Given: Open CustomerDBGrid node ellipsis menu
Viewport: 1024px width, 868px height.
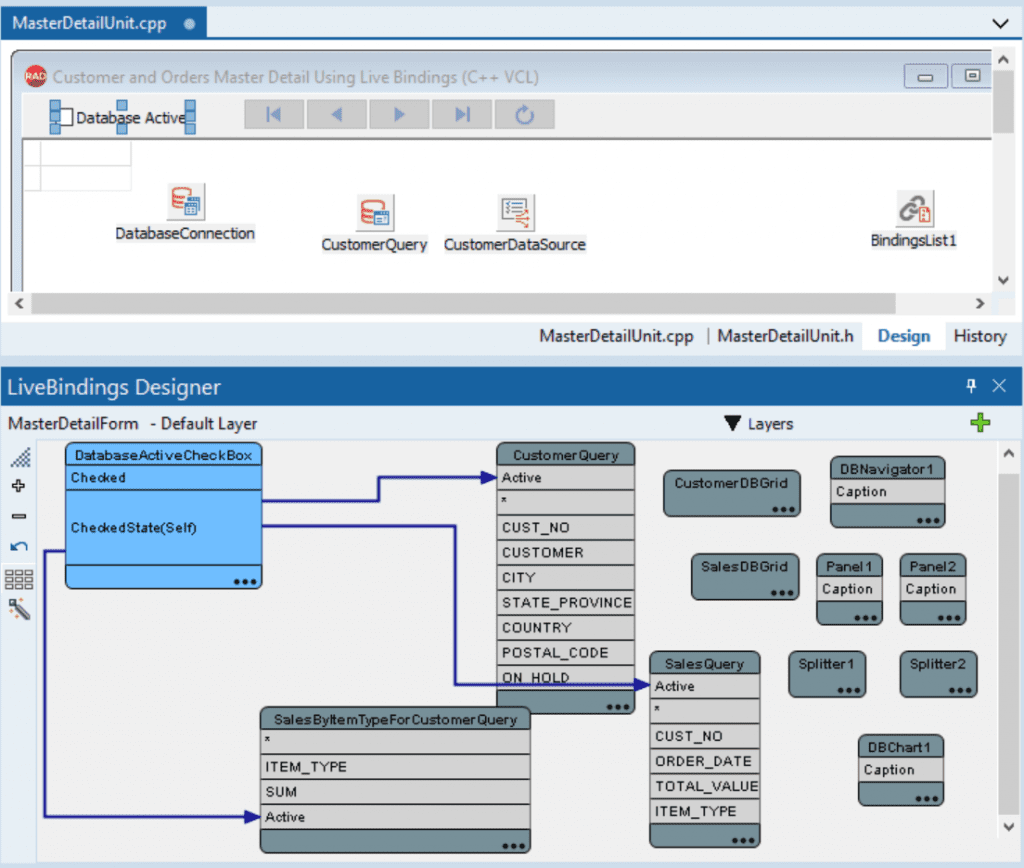Looking at the screenshot, I should 783,509.
